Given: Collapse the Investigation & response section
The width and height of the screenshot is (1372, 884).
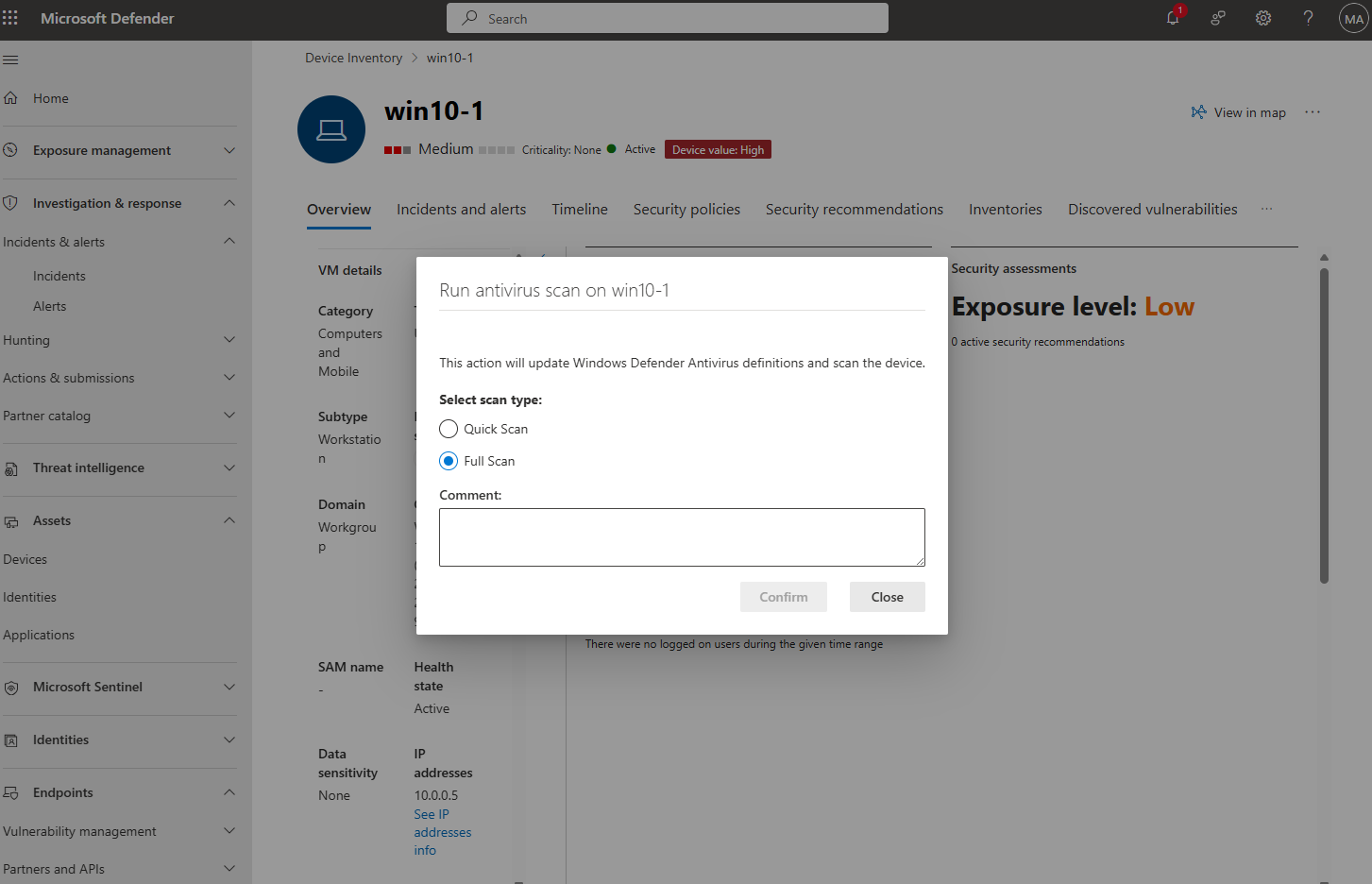Looking at the screenshot, I should [x=229, y=203].
